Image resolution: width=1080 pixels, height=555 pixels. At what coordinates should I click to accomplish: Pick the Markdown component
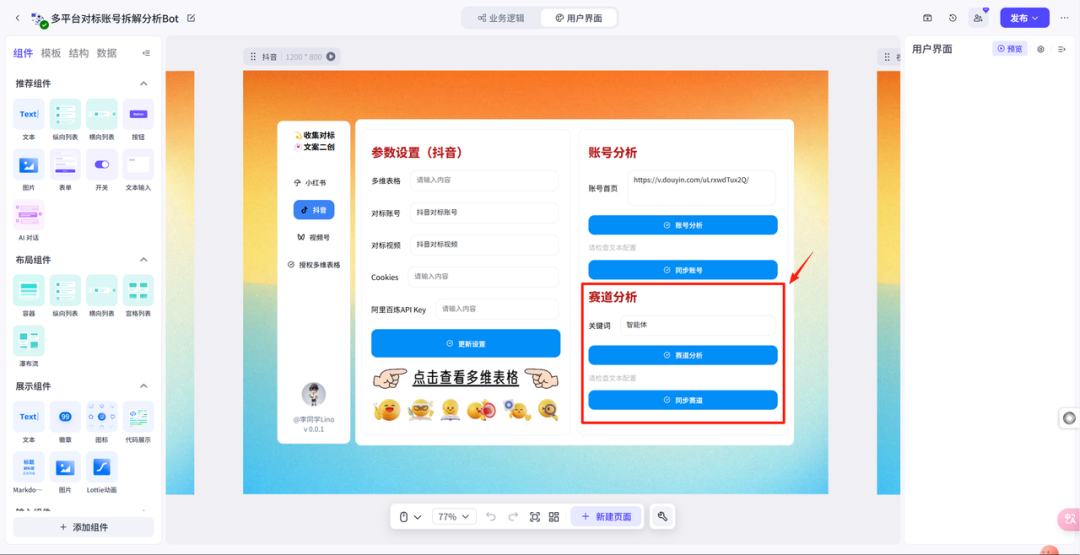(29, 472)
